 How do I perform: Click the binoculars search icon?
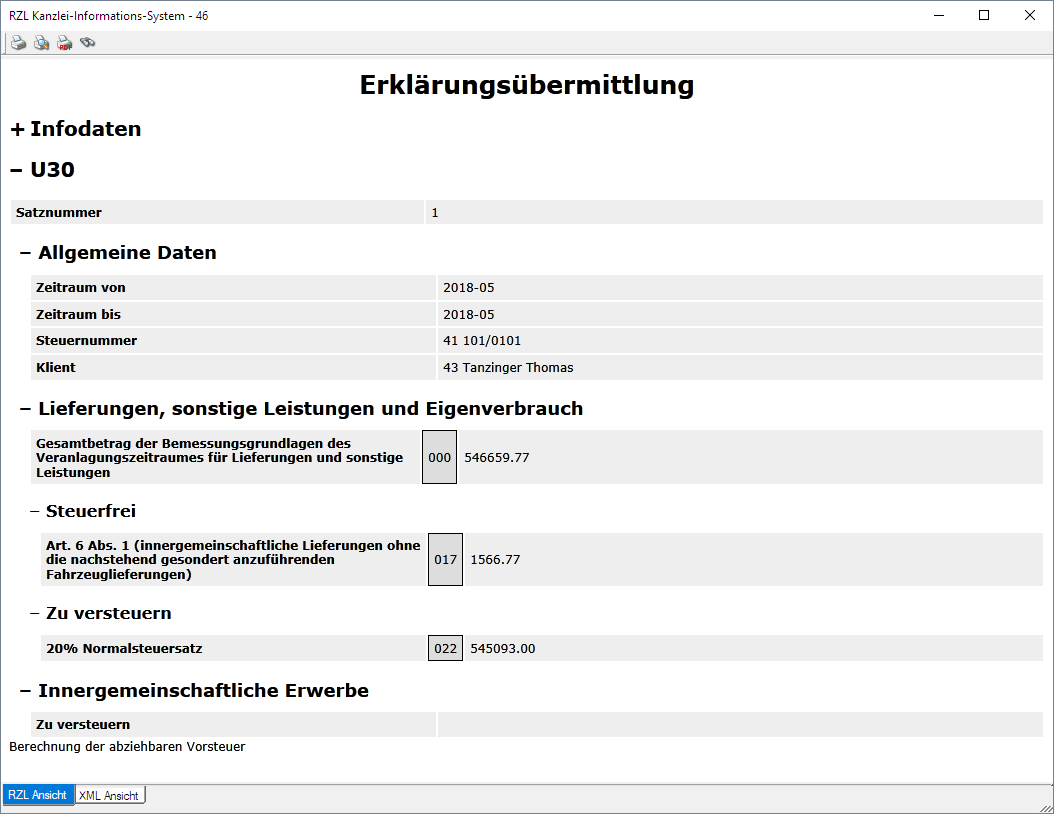88,43
